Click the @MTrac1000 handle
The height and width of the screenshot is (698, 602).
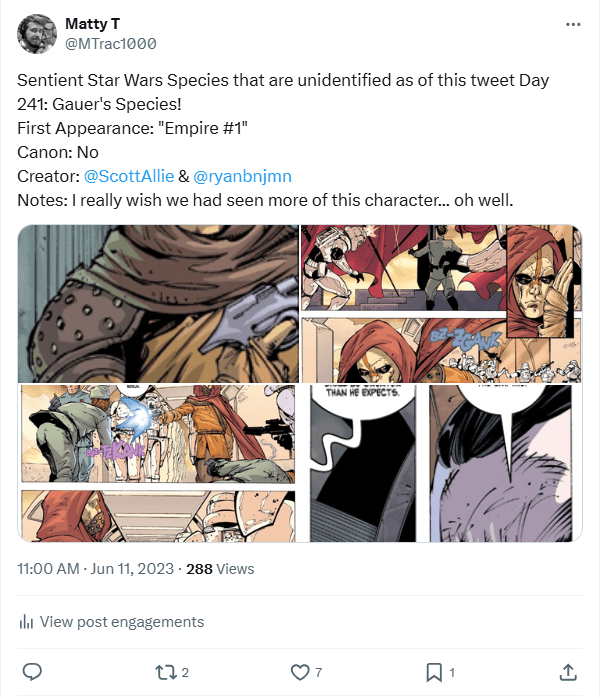110,44
